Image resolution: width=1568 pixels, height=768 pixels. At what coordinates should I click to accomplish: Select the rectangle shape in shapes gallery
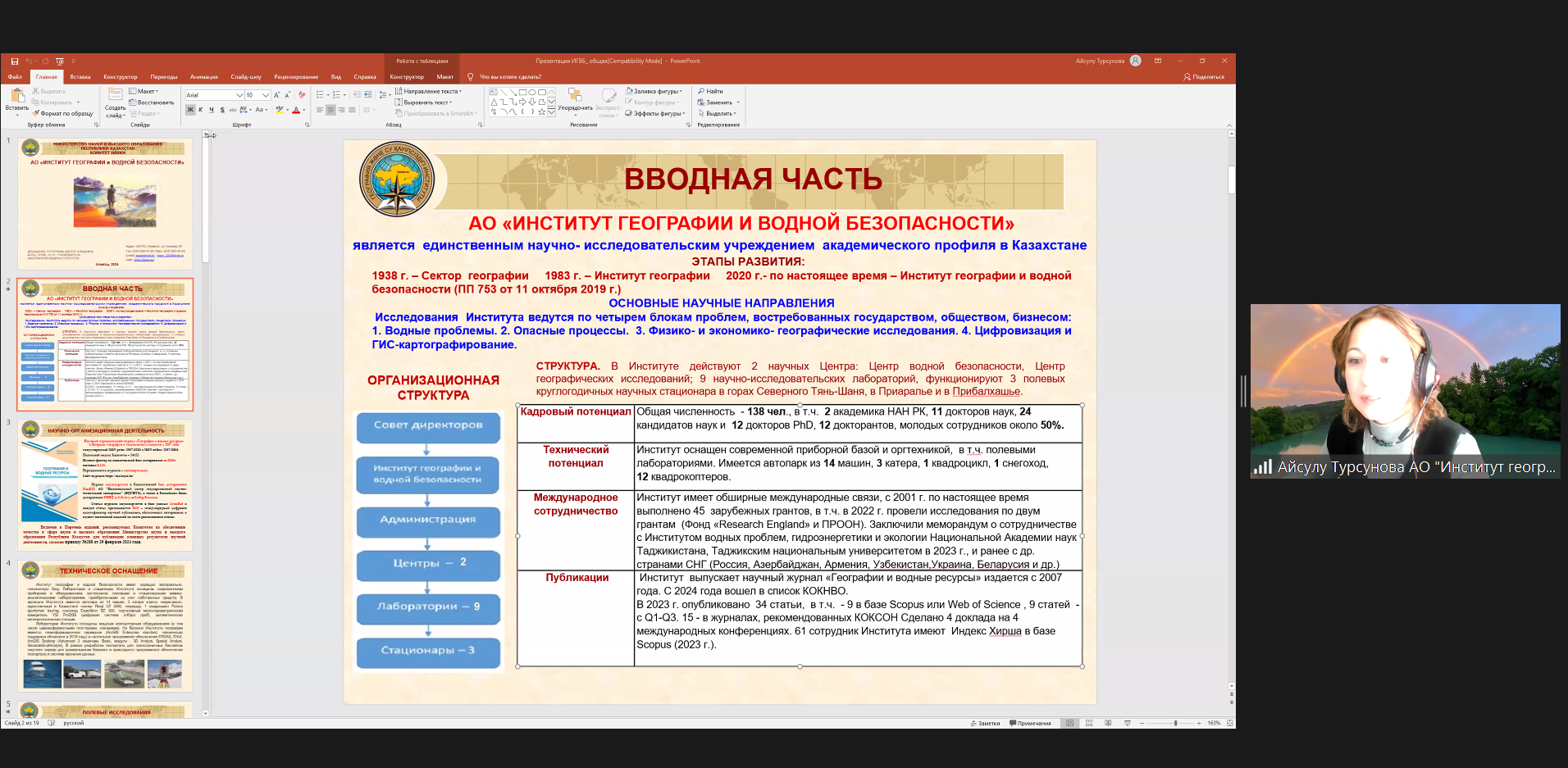(x=522, y=92)
